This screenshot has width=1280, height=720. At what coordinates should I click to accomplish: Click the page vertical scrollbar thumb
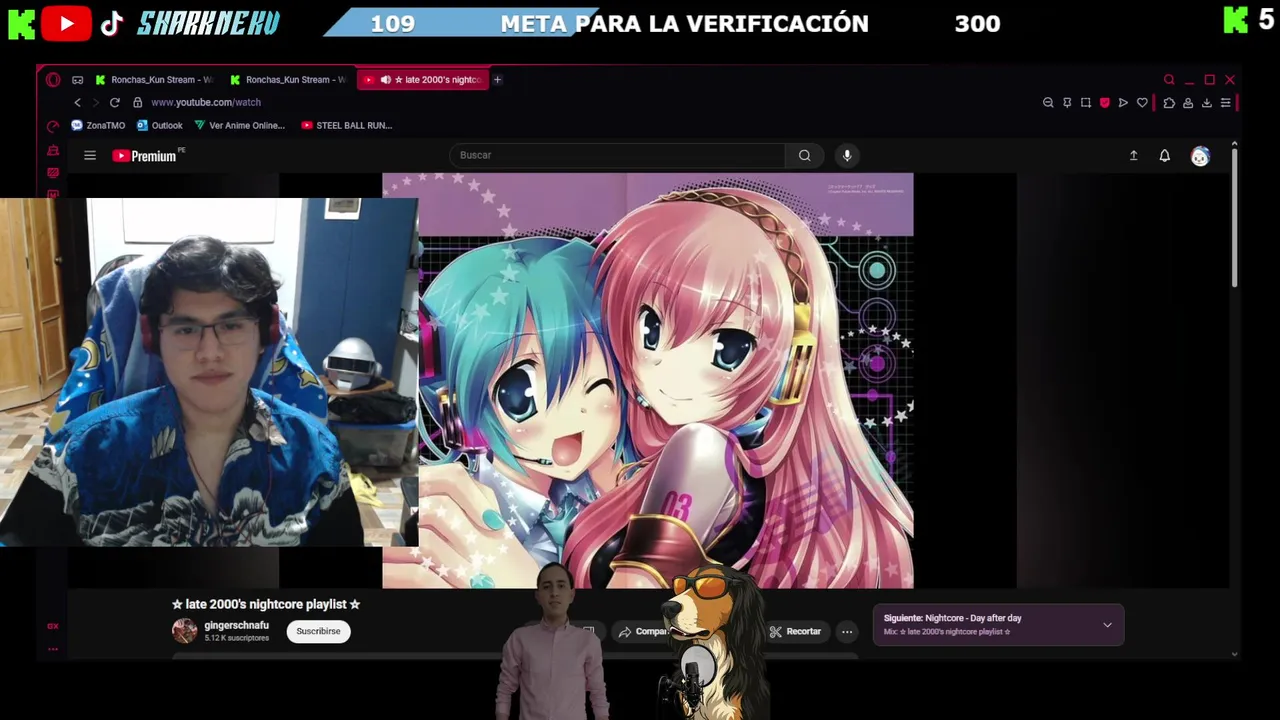coord(1234,216)
